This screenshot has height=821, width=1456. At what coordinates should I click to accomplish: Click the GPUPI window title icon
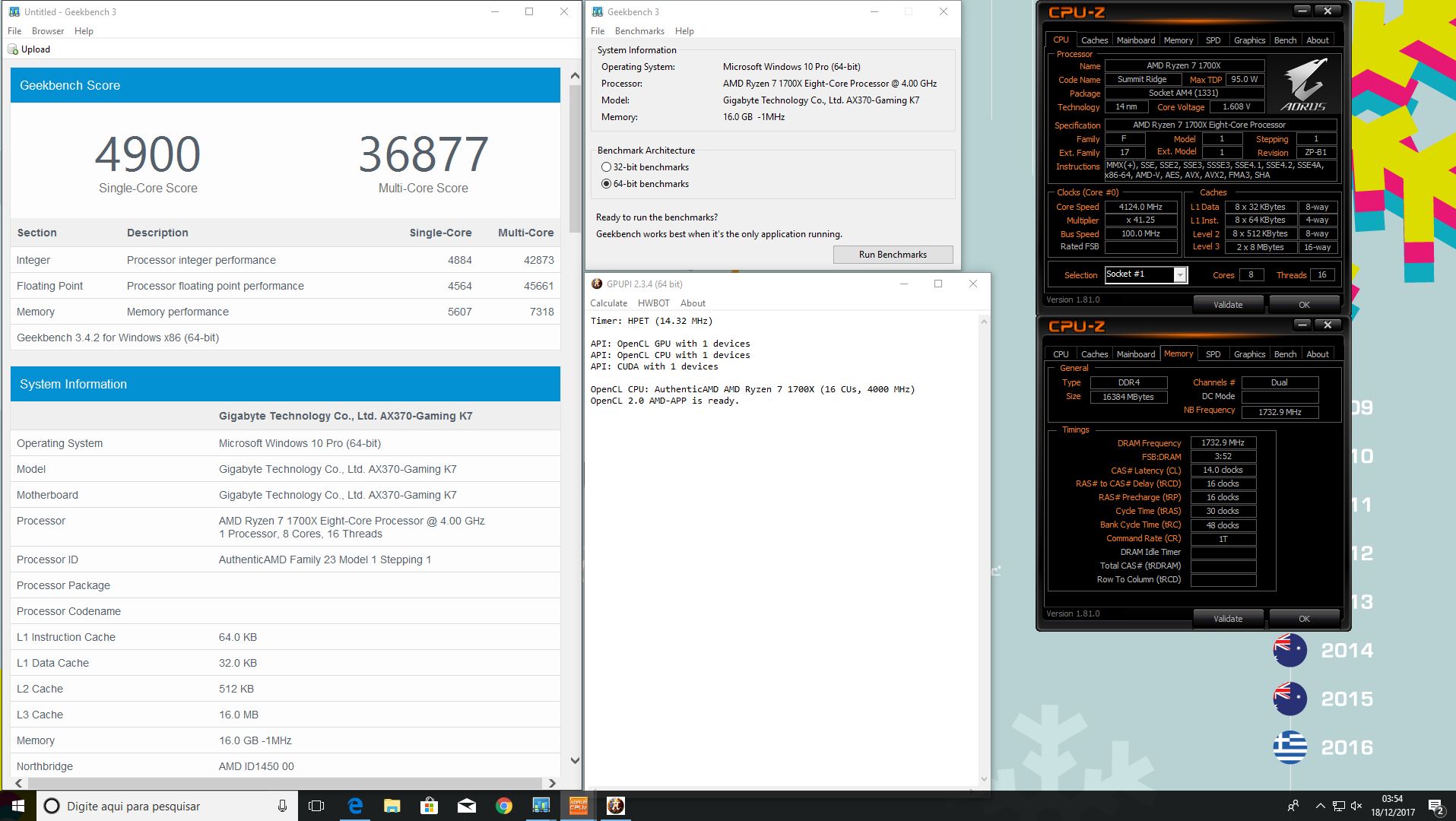tap(597, 284)
